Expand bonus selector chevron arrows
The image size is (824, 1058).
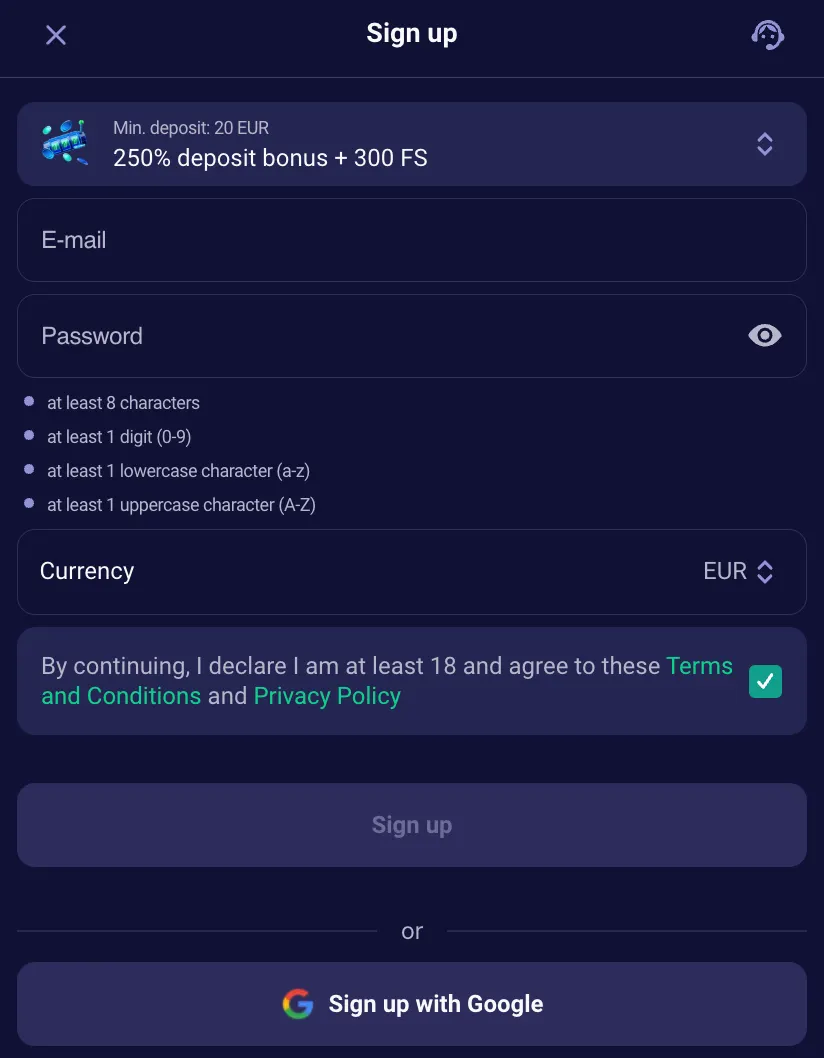tap(765, 144)
